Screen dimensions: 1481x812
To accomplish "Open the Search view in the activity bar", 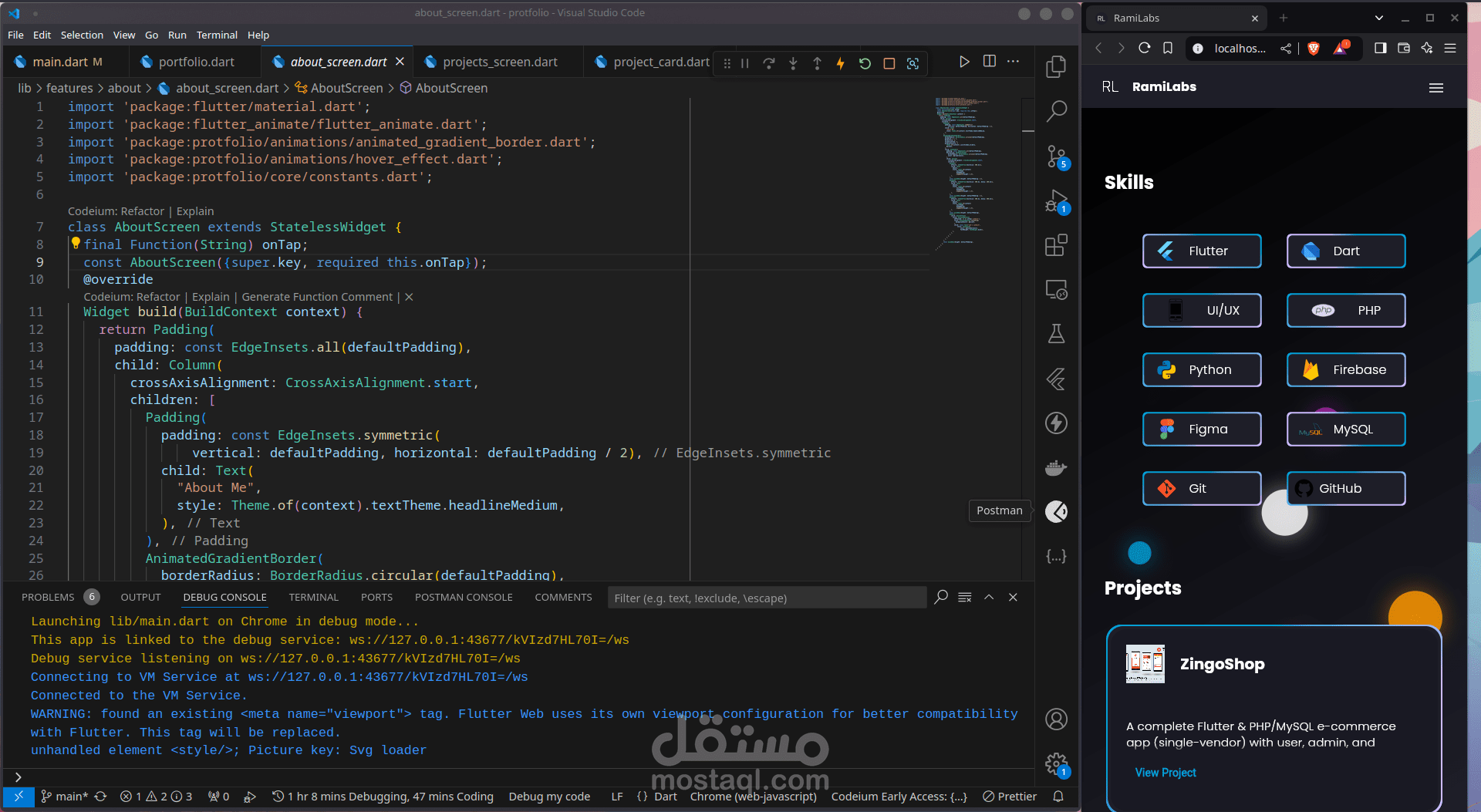I will (1056, 112).
